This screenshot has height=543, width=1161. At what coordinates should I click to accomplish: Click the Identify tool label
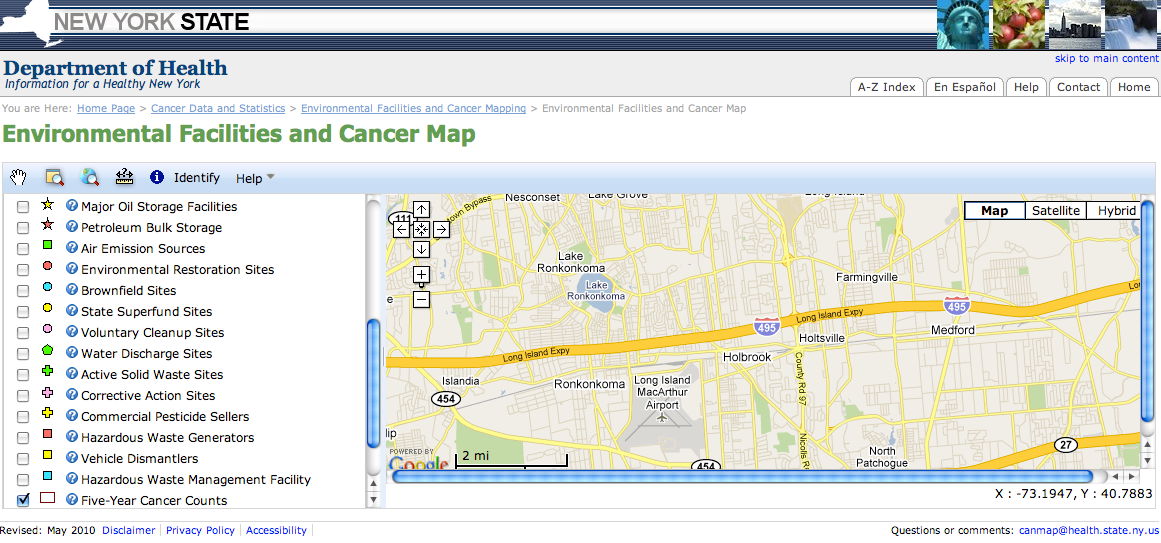pyautogui.click(x=197, y=178)
